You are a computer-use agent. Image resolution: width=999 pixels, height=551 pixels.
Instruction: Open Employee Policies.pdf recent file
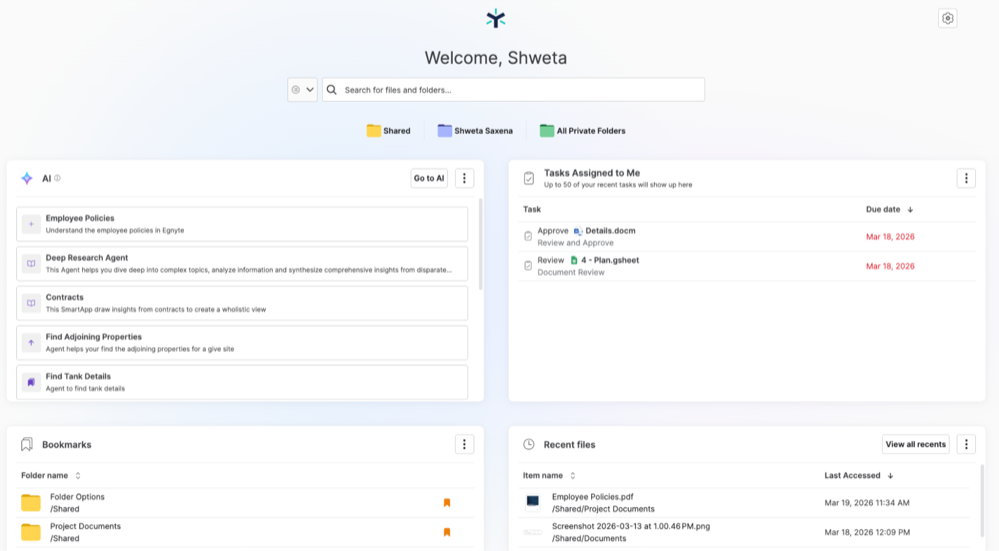coord(592,497)
